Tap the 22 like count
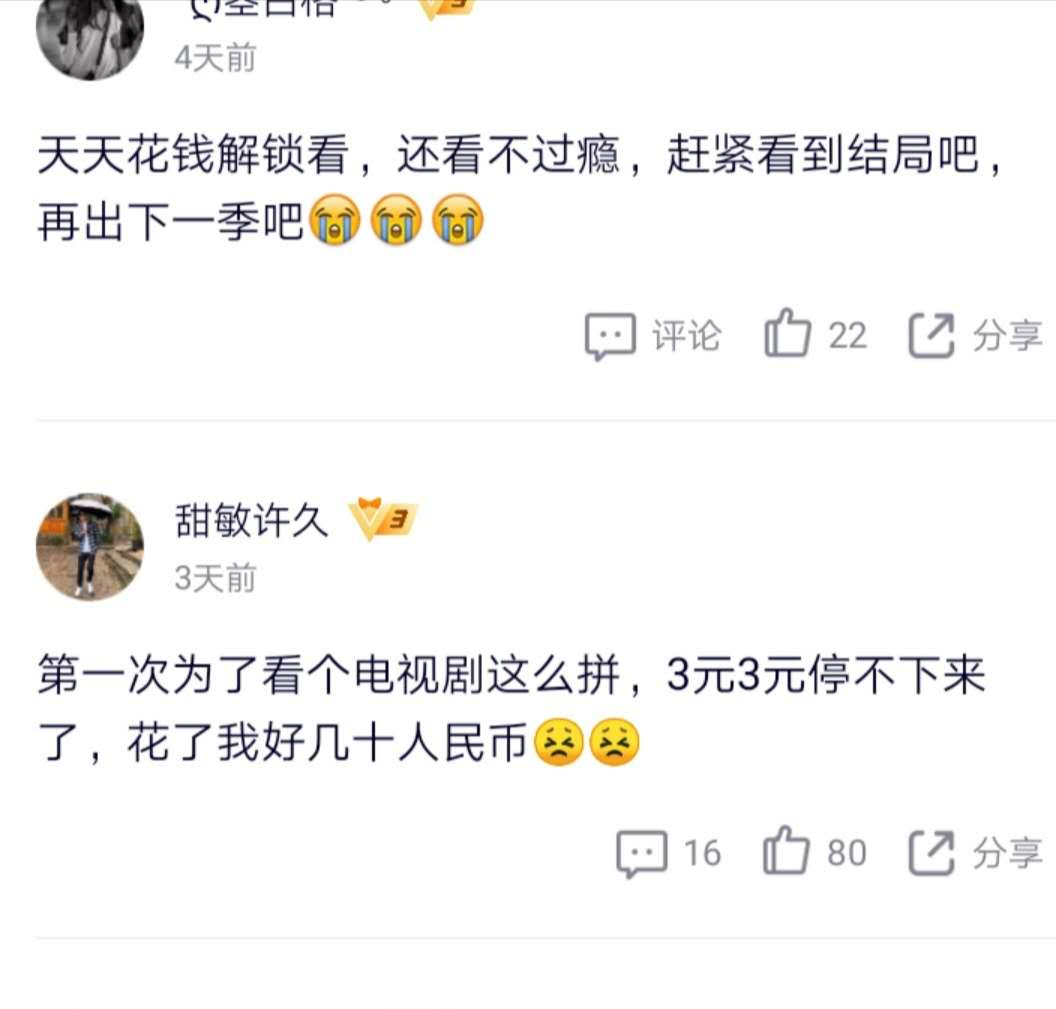 click(x=847, y=335)
